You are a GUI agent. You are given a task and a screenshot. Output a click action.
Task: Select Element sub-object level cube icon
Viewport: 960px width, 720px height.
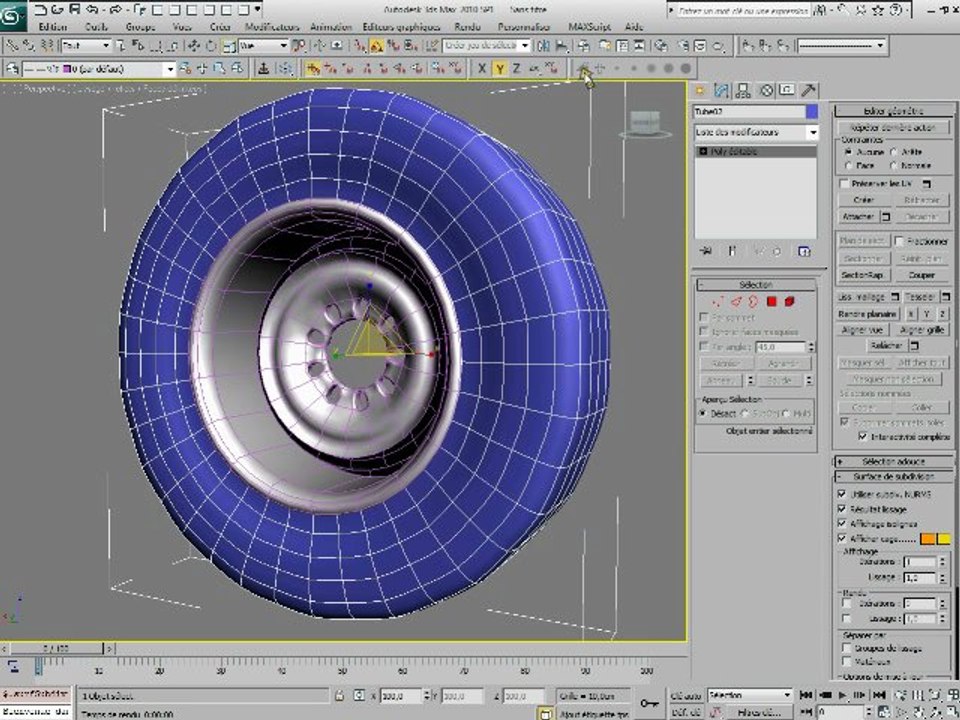(x=790, y=301)
